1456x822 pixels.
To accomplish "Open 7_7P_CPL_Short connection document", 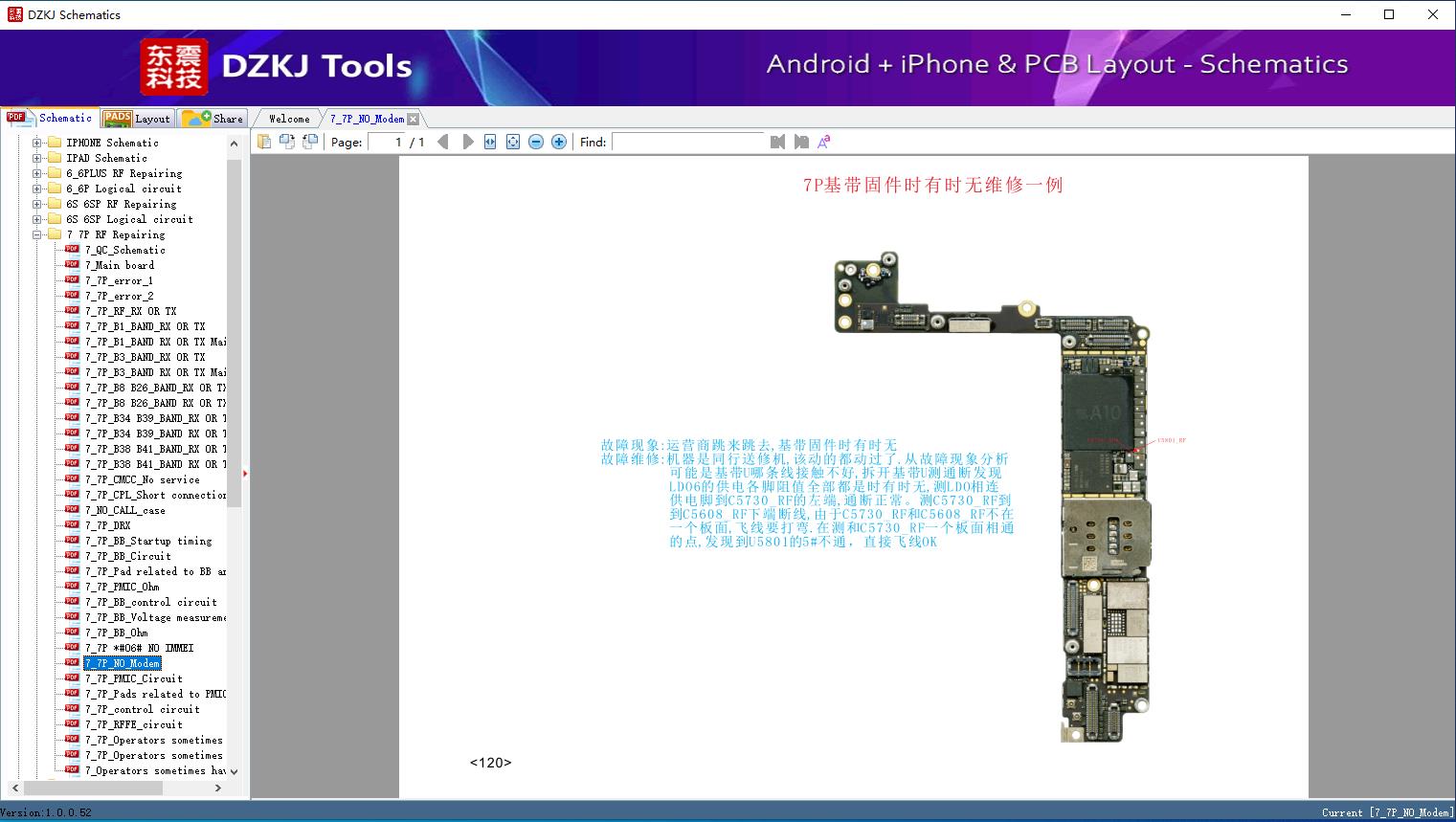I will click(x=155, y=495).
